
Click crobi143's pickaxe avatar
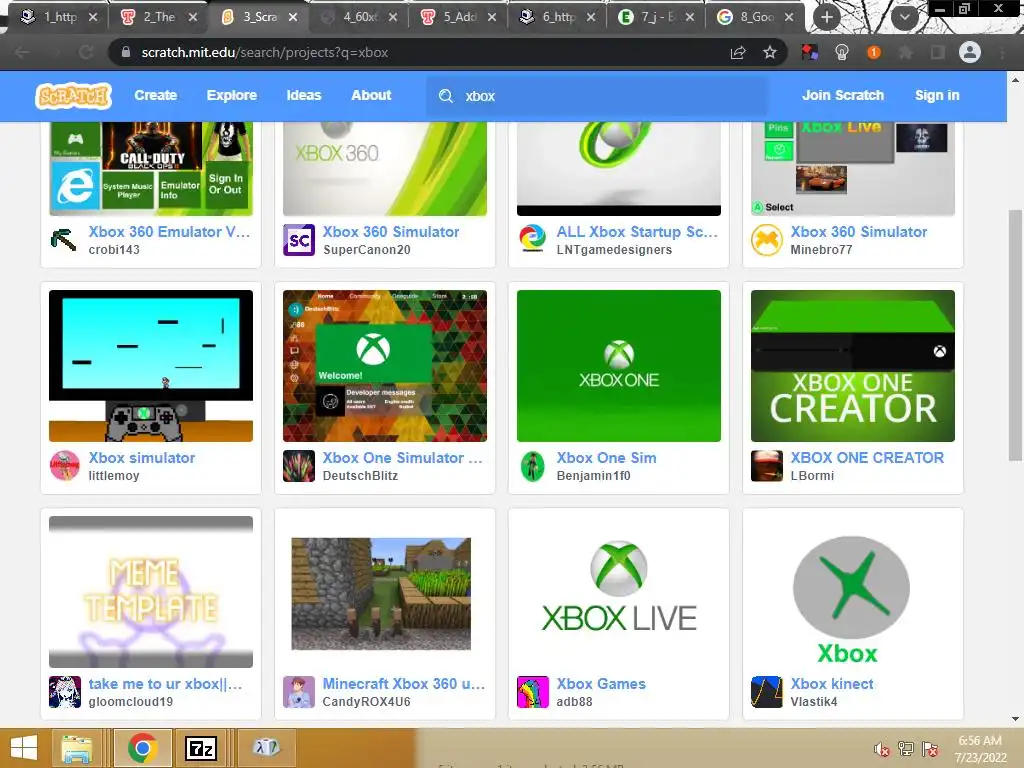[x=65, y=240]
